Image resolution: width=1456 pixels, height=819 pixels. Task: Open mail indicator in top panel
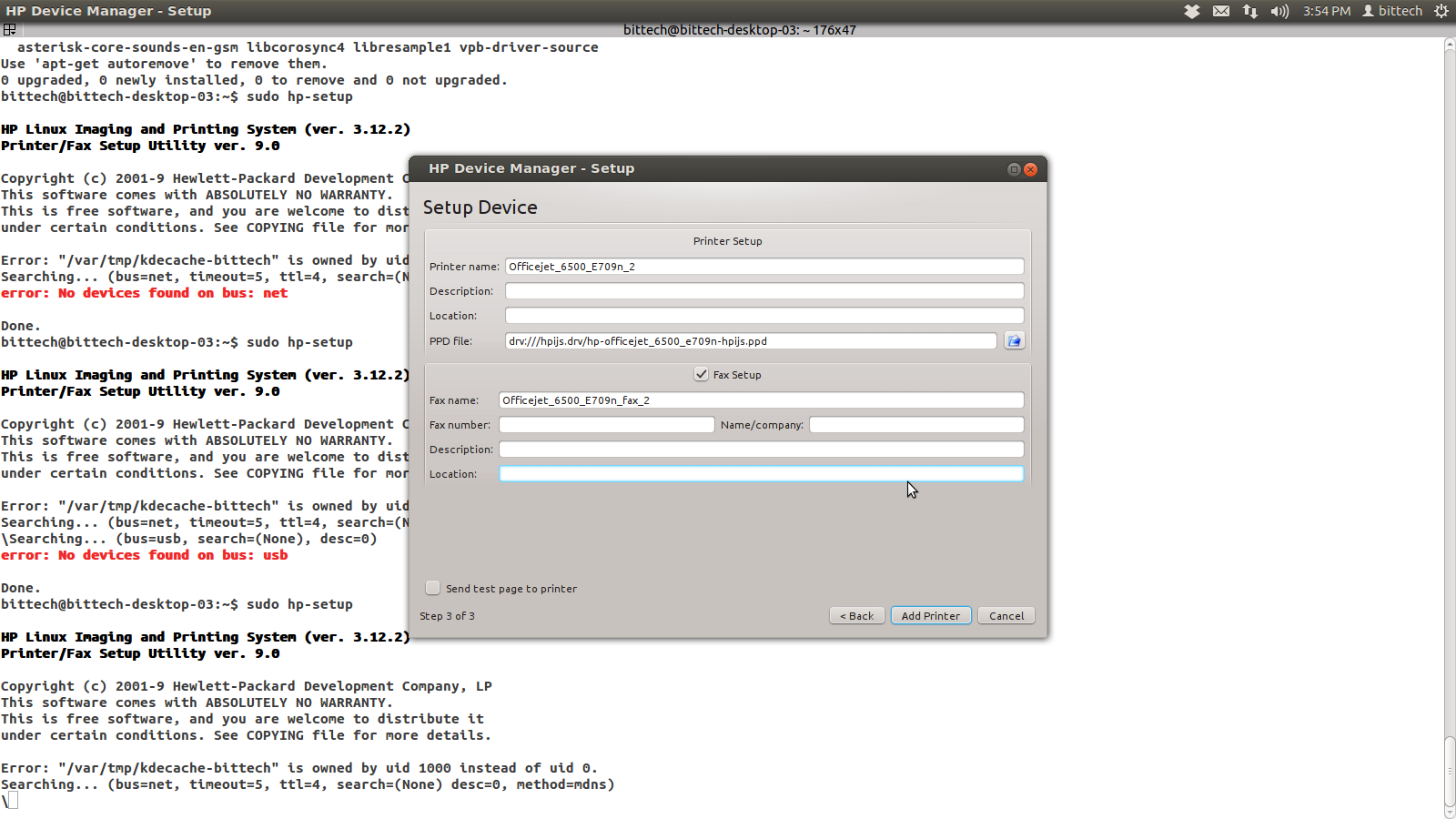point(1221,11)
